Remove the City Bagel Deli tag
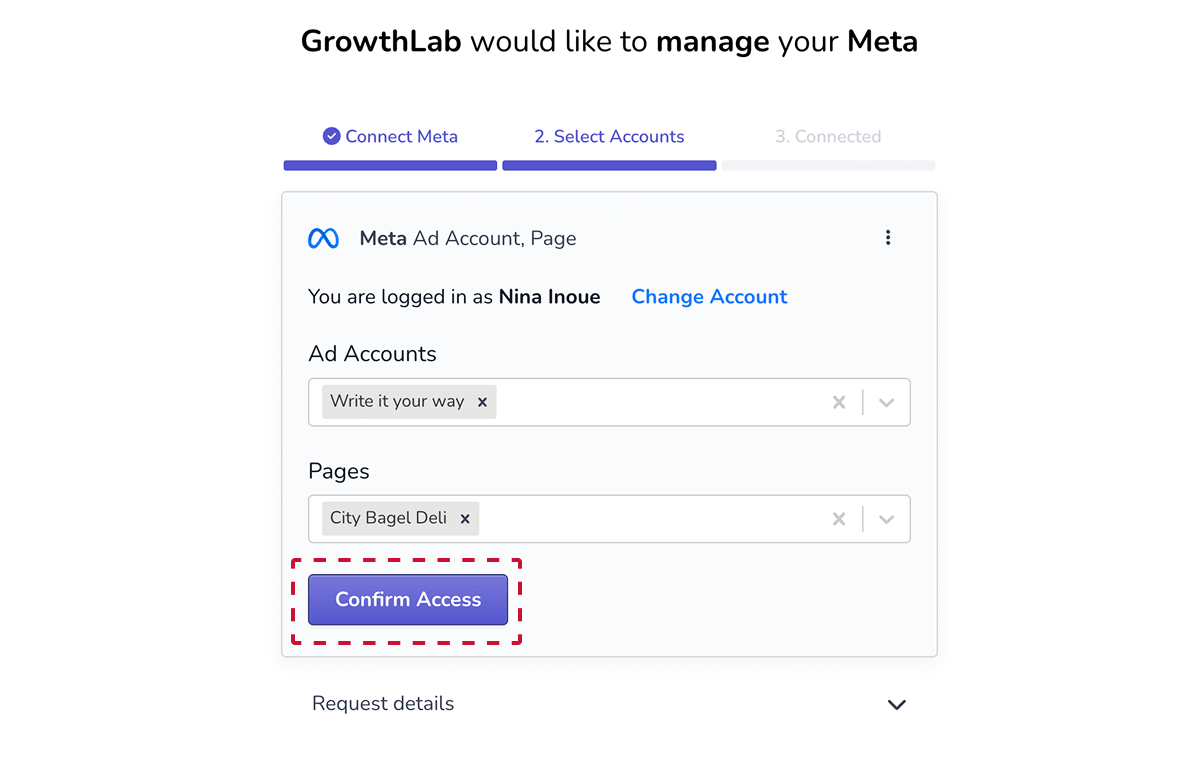Screen dimensions: 1200x771 (465, 519)
